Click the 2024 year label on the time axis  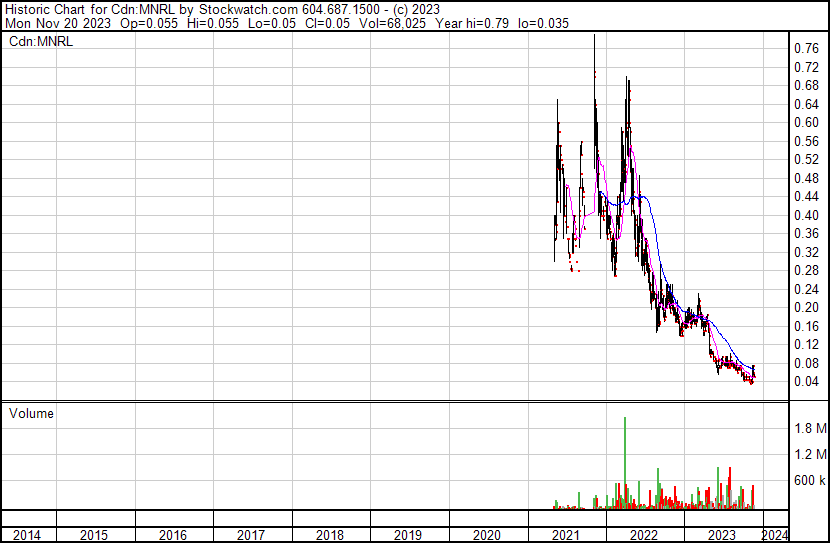coord(775,535)
